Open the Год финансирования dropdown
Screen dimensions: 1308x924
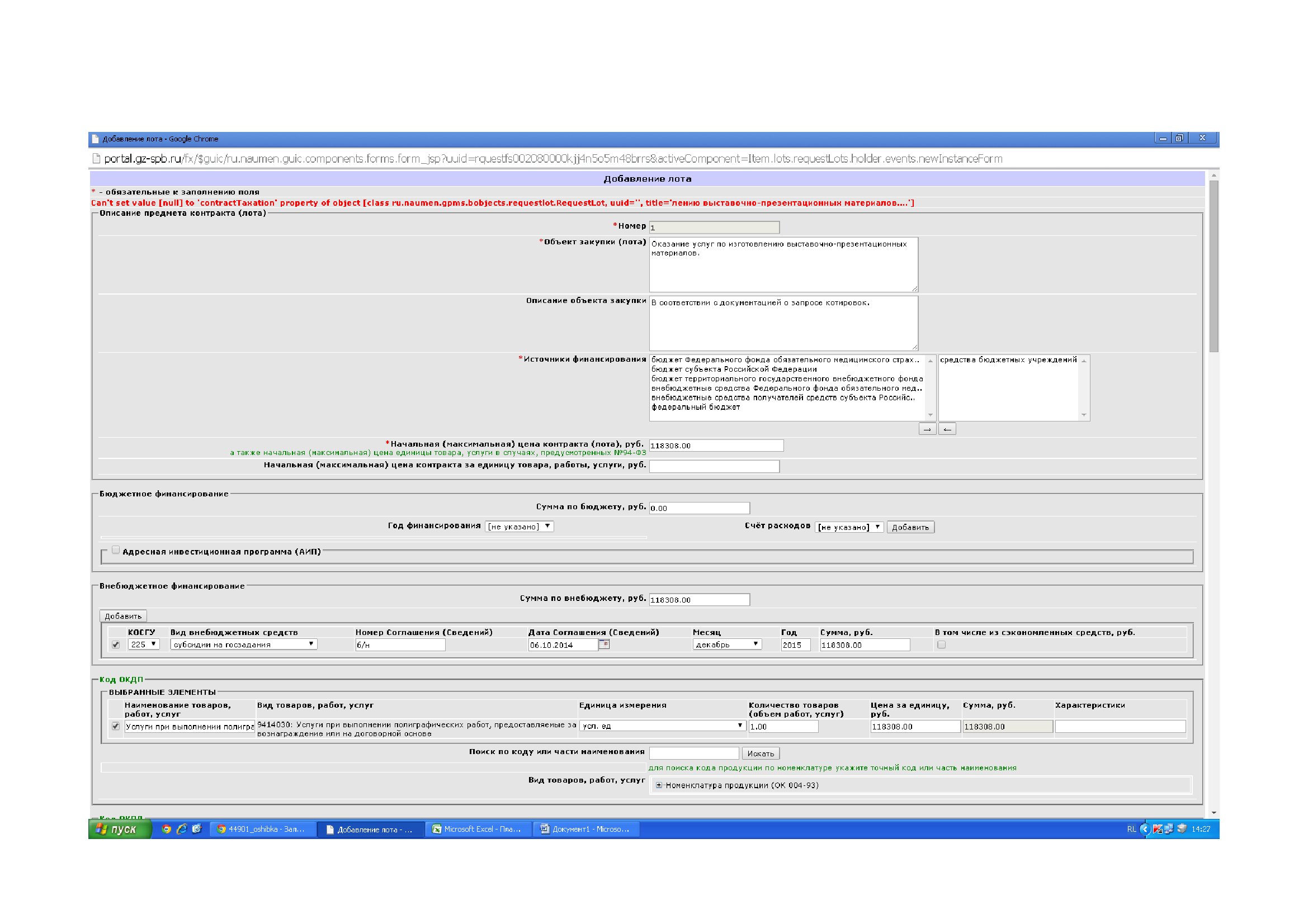pos(519,527)
